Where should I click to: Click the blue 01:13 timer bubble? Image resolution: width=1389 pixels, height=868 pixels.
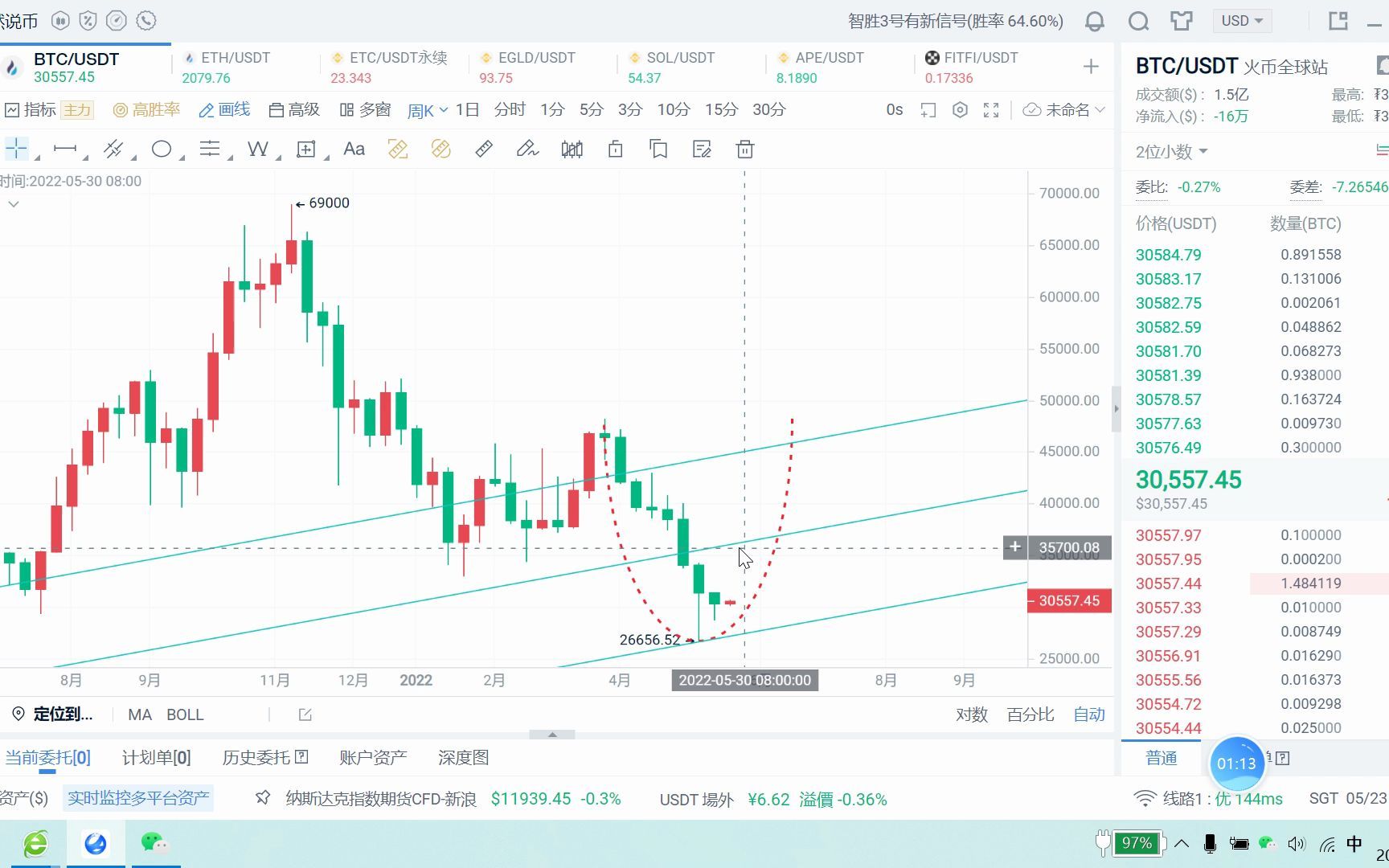click(x=1236, y=764)
